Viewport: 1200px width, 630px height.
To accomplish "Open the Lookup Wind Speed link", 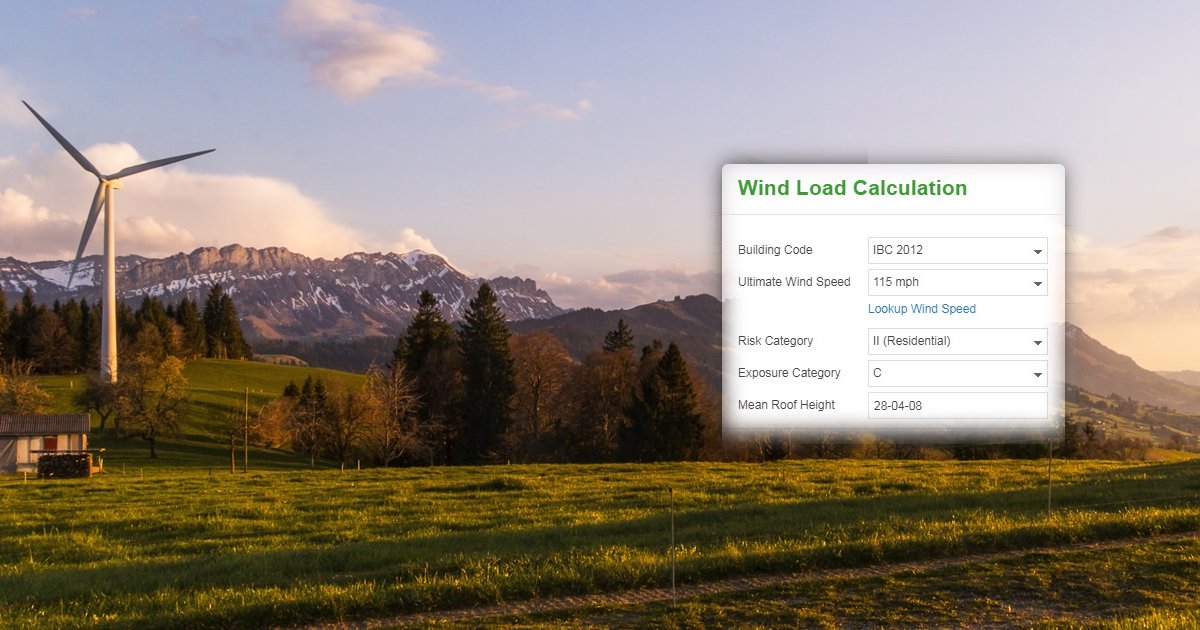I will (921, 309).
